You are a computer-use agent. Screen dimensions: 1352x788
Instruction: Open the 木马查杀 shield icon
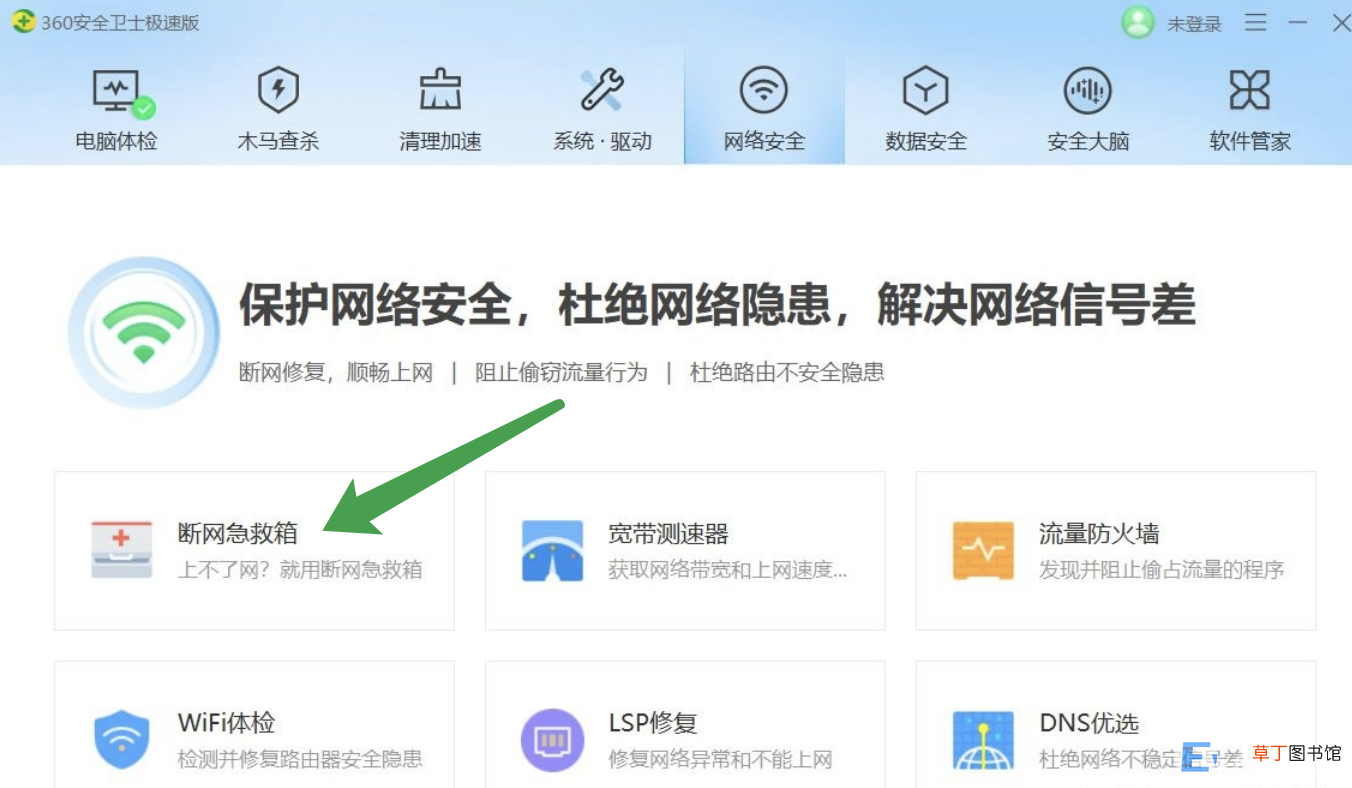(x=278, y=91)
